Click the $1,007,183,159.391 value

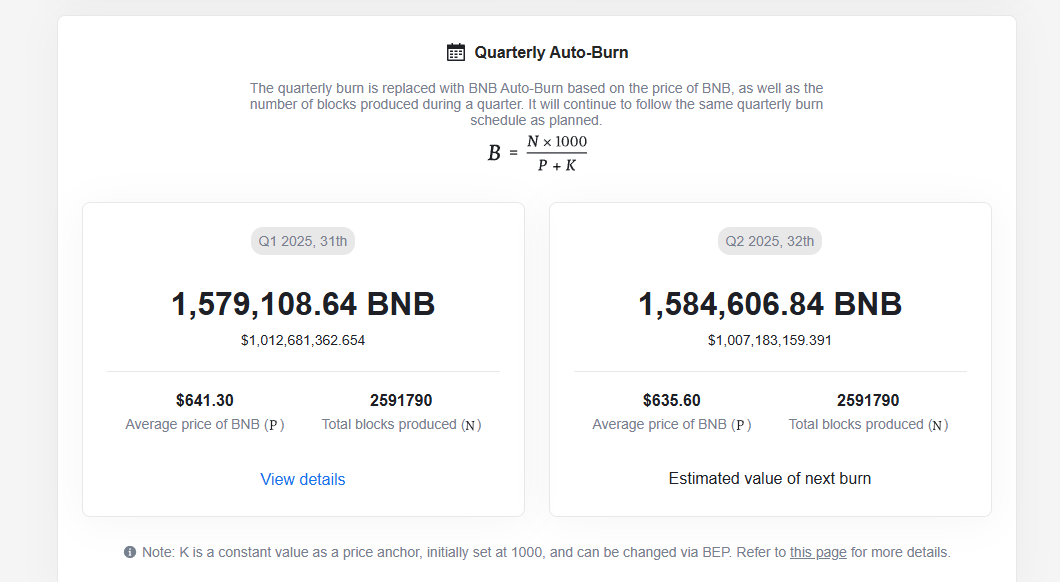point(770,340)
